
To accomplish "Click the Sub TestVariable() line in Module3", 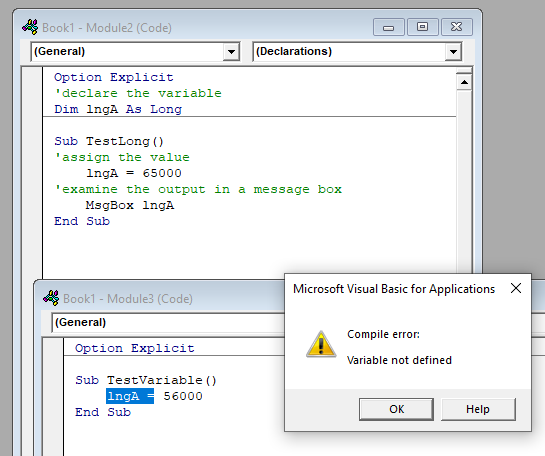I will (x=146, y=380).
